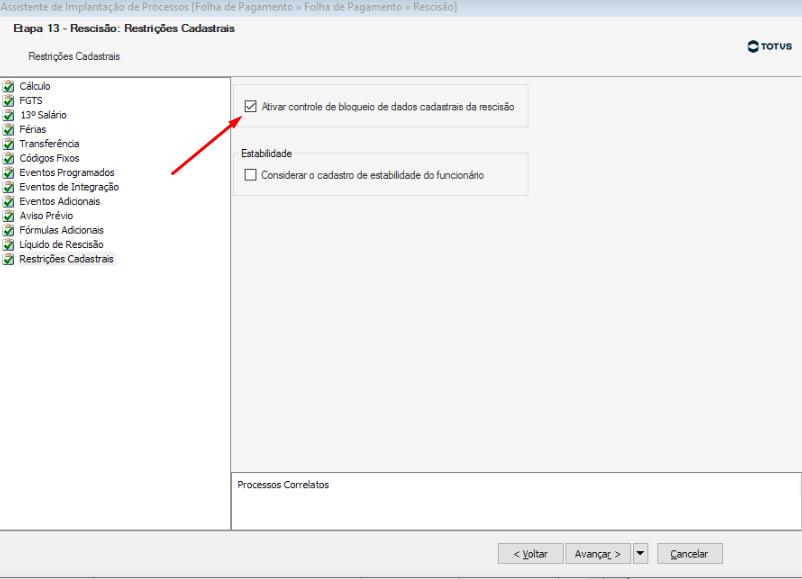This screenshot has height=579, width=802.
Task: Click the Etapa 13 heading text
Action: pyautogui.click(x=124, y=28)
